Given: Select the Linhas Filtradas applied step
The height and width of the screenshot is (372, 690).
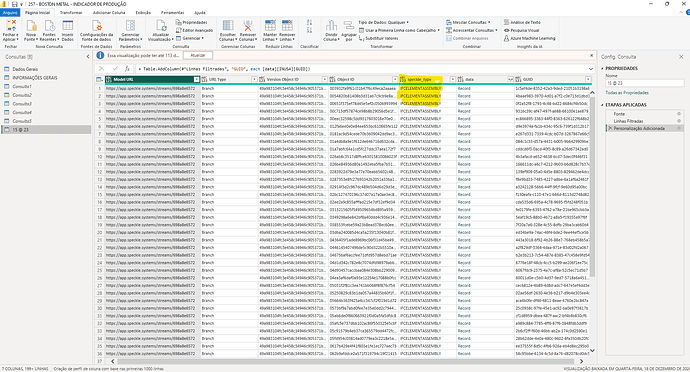Looking at the screenshot, I should click(x=628, y=121).
